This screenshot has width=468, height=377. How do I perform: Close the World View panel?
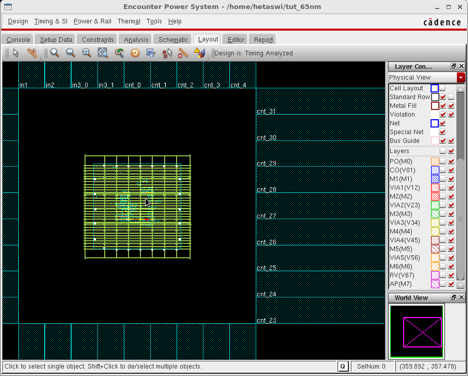[461, 297]
